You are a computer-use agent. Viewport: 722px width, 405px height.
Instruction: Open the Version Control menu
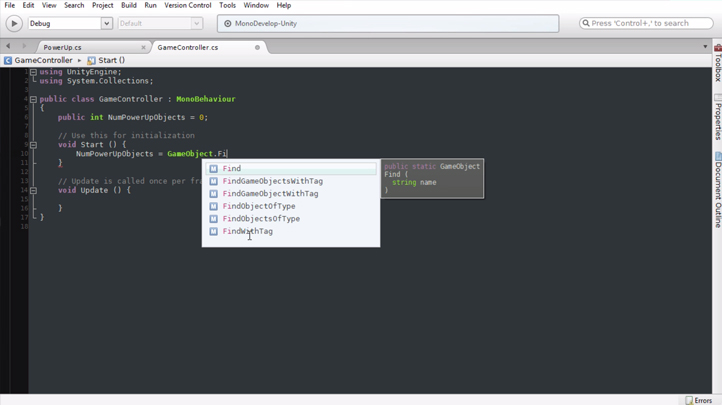pyautogui.click(x=187, y=6)
